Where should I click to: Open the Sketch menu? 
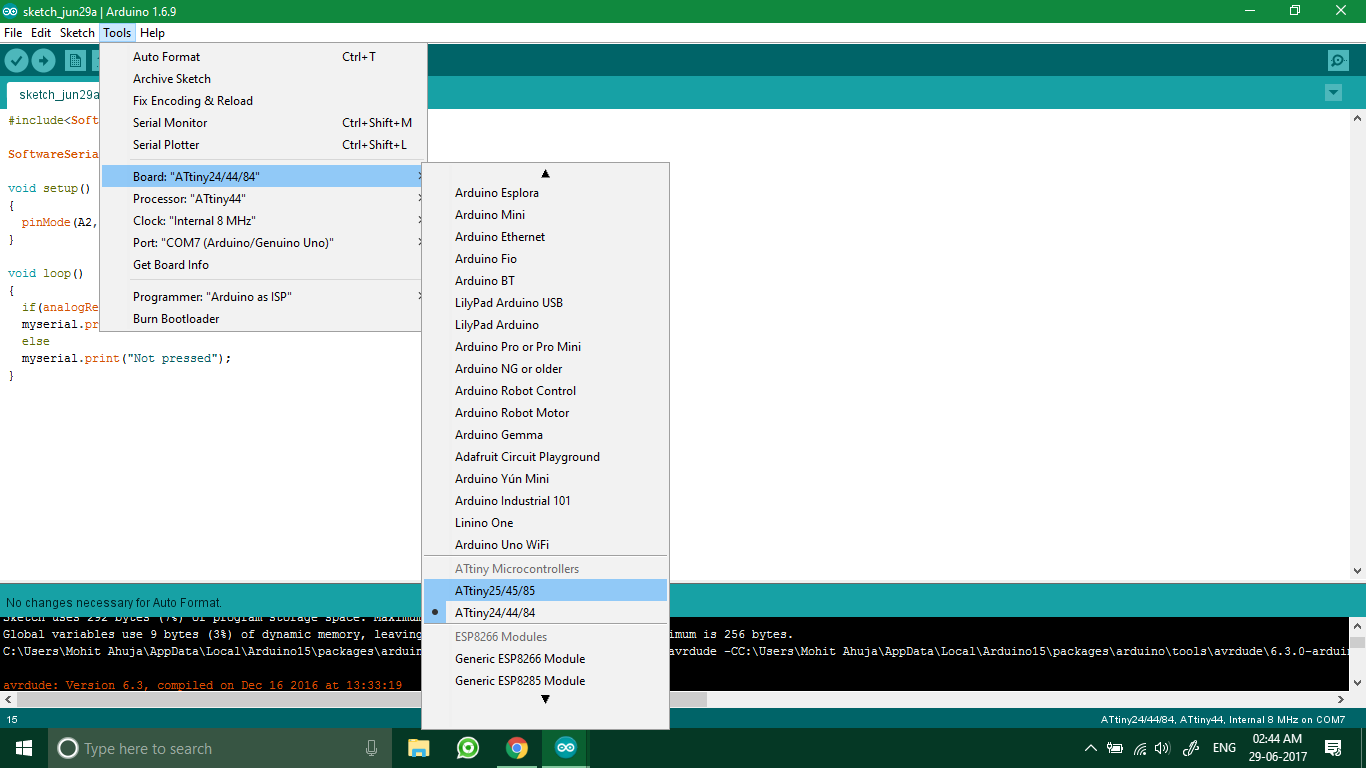coord(77,33)
